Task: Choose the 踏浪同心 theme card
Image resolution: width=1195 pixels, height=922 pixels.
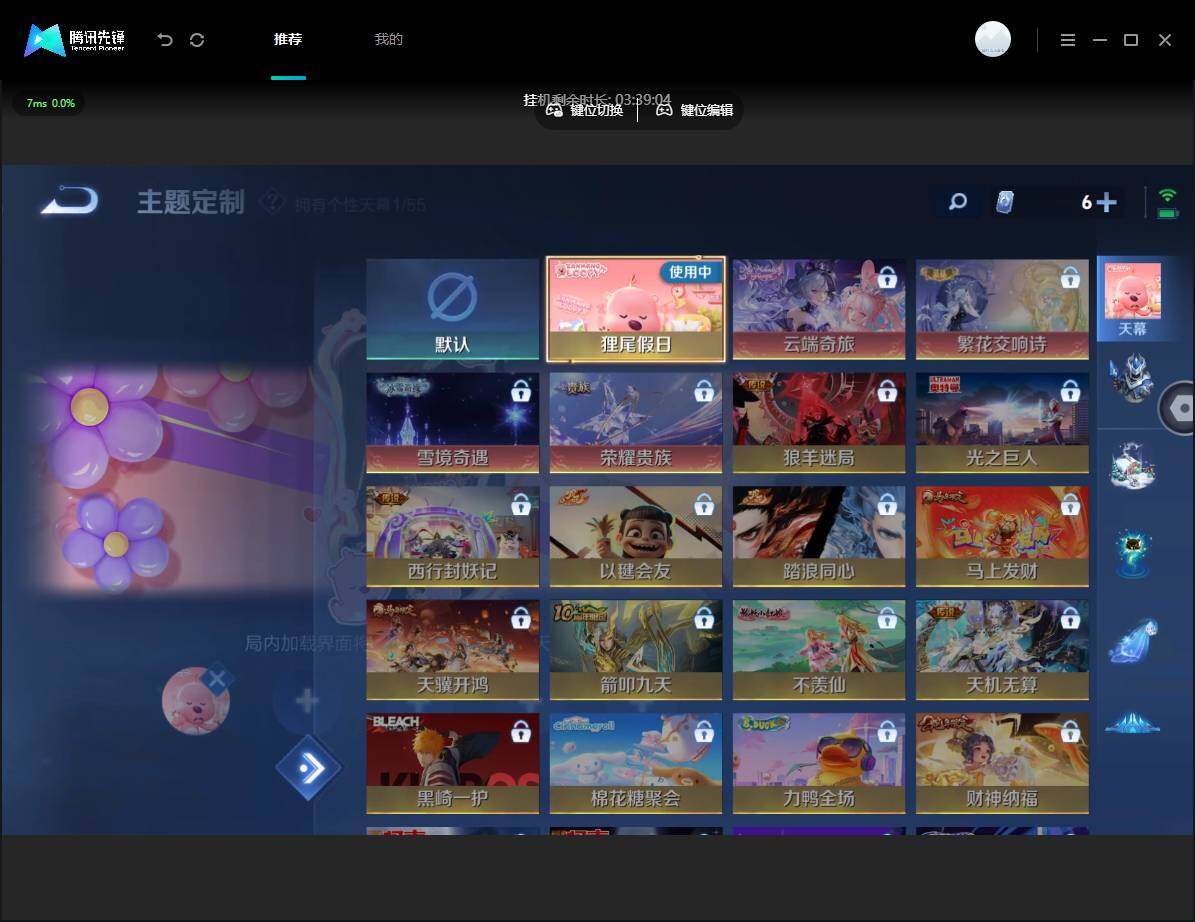Action: click(x=819, y=536)
